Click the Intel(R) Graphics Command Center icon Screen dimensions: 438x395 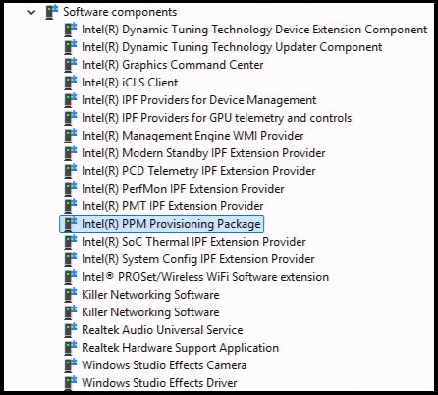(71, 65)
